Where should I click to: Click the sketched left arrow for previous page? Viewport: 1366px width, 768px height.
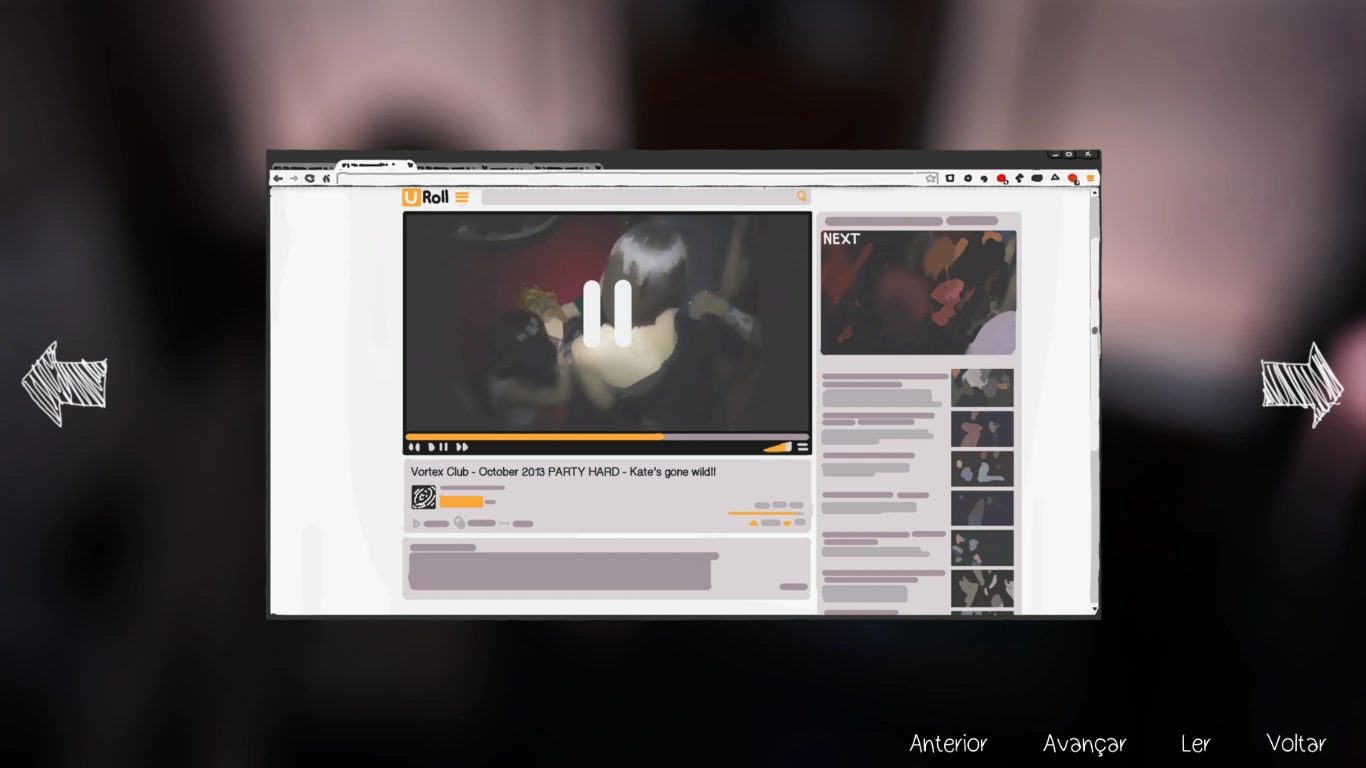(x=64, y=384)
